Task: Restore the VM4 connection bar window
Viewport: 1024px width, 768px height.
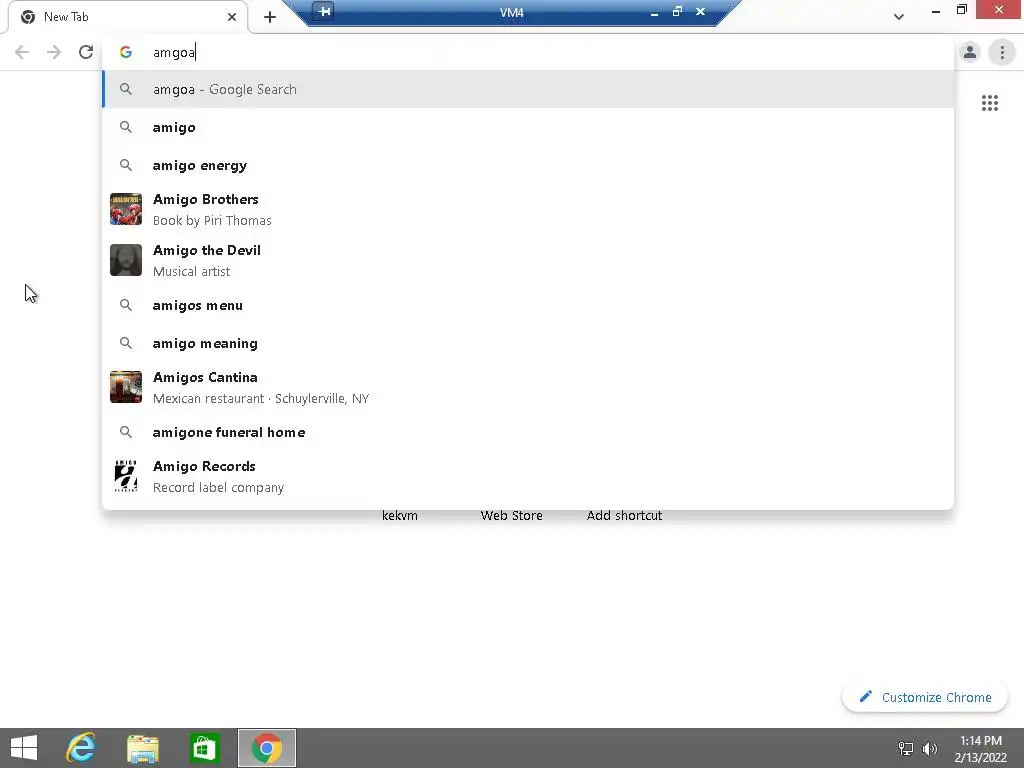Action: 677,11
